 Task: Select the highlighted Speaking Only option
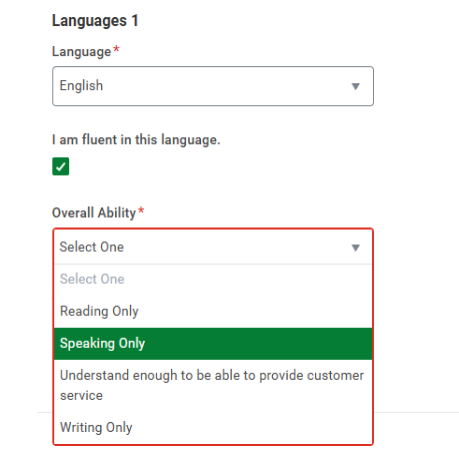click(213, 344)
